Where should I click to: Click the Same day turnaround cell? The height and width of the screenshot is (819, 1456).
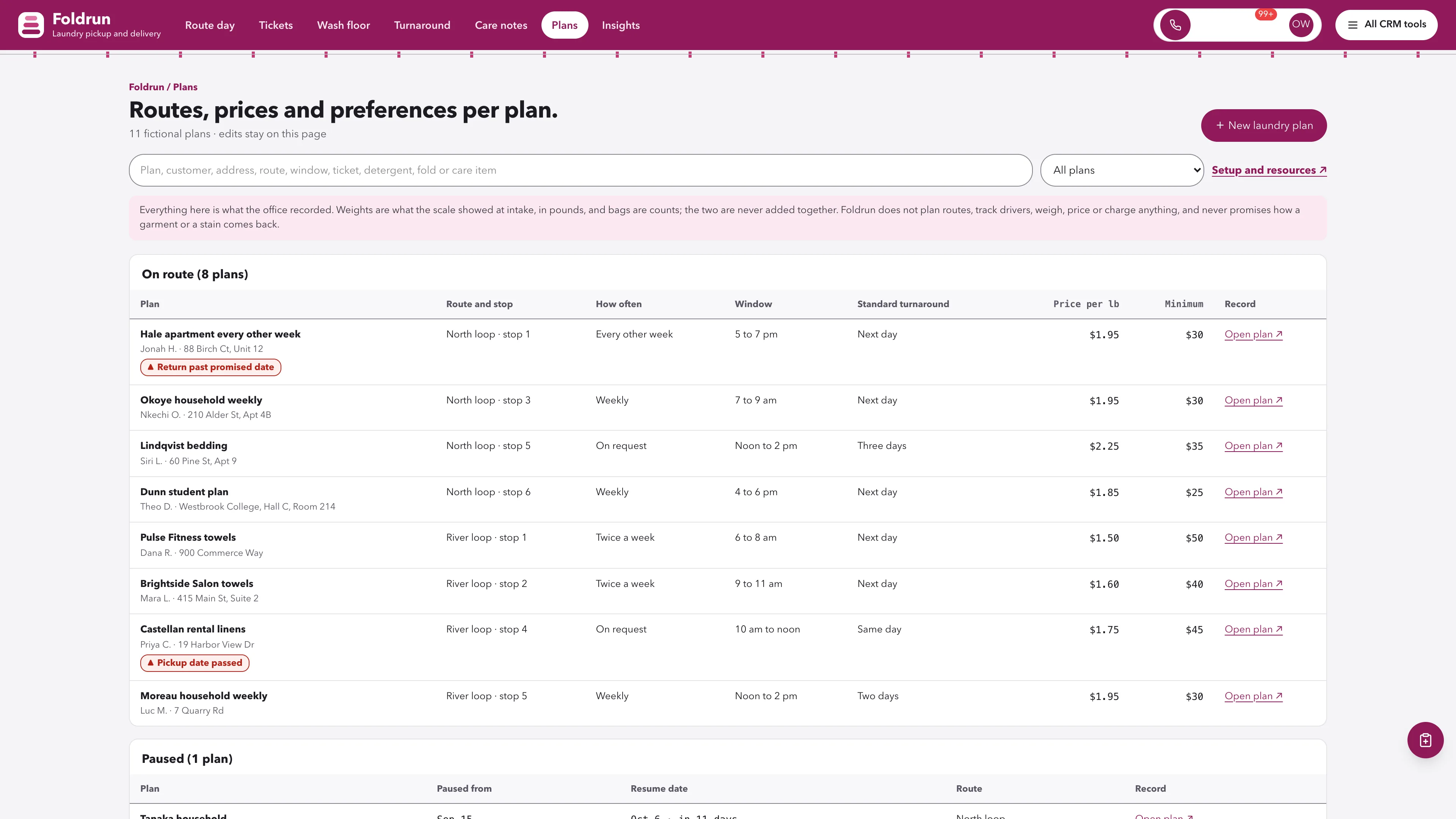879,629
